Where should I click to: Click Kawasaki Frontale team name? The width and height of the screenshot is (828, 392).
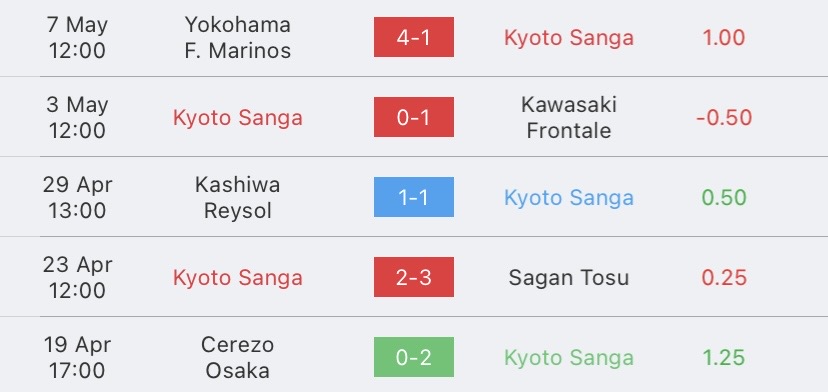(569, 117)
